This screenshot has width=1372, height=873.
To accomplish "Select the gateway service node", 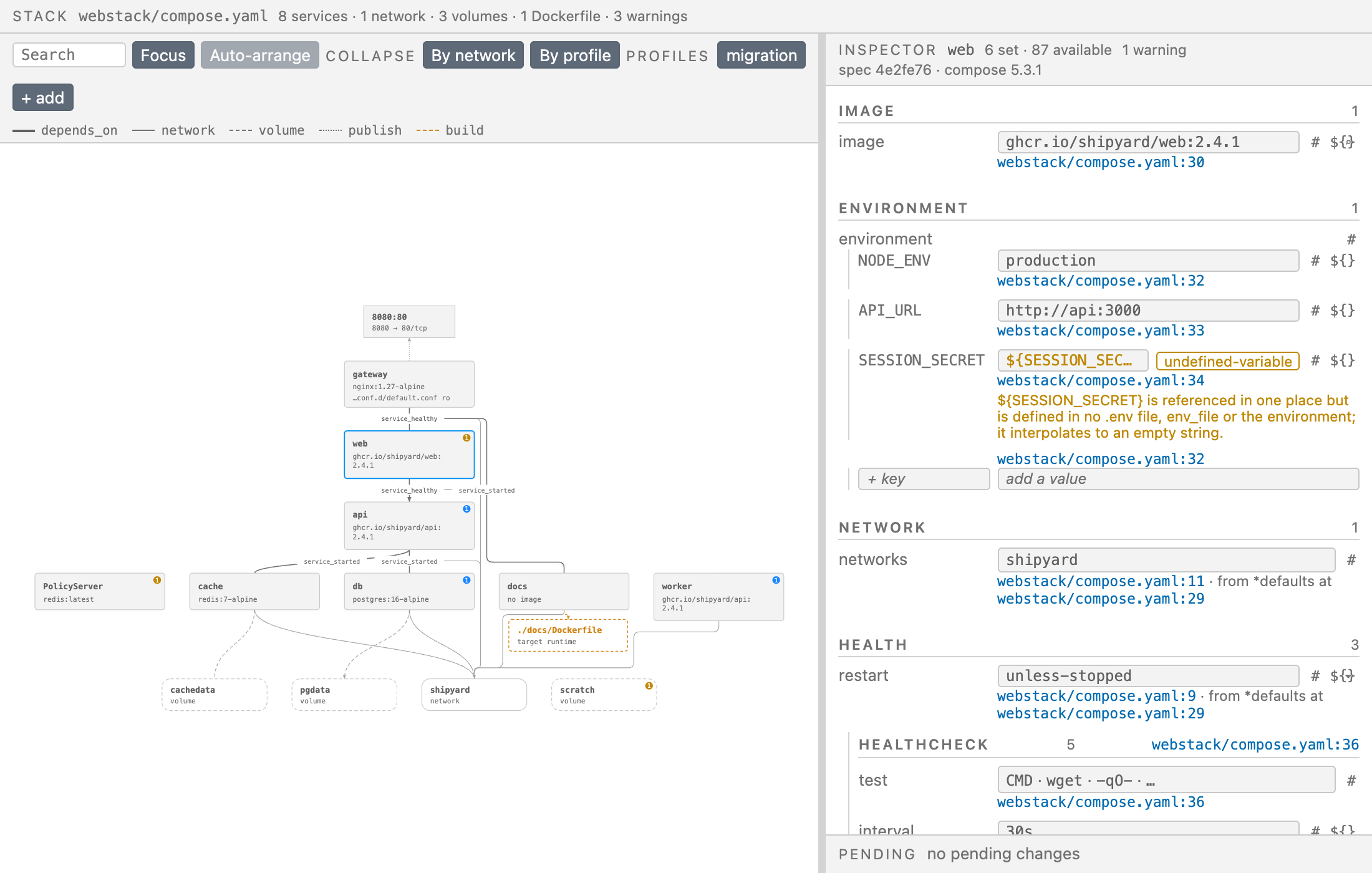I will (x=409, y=385).
